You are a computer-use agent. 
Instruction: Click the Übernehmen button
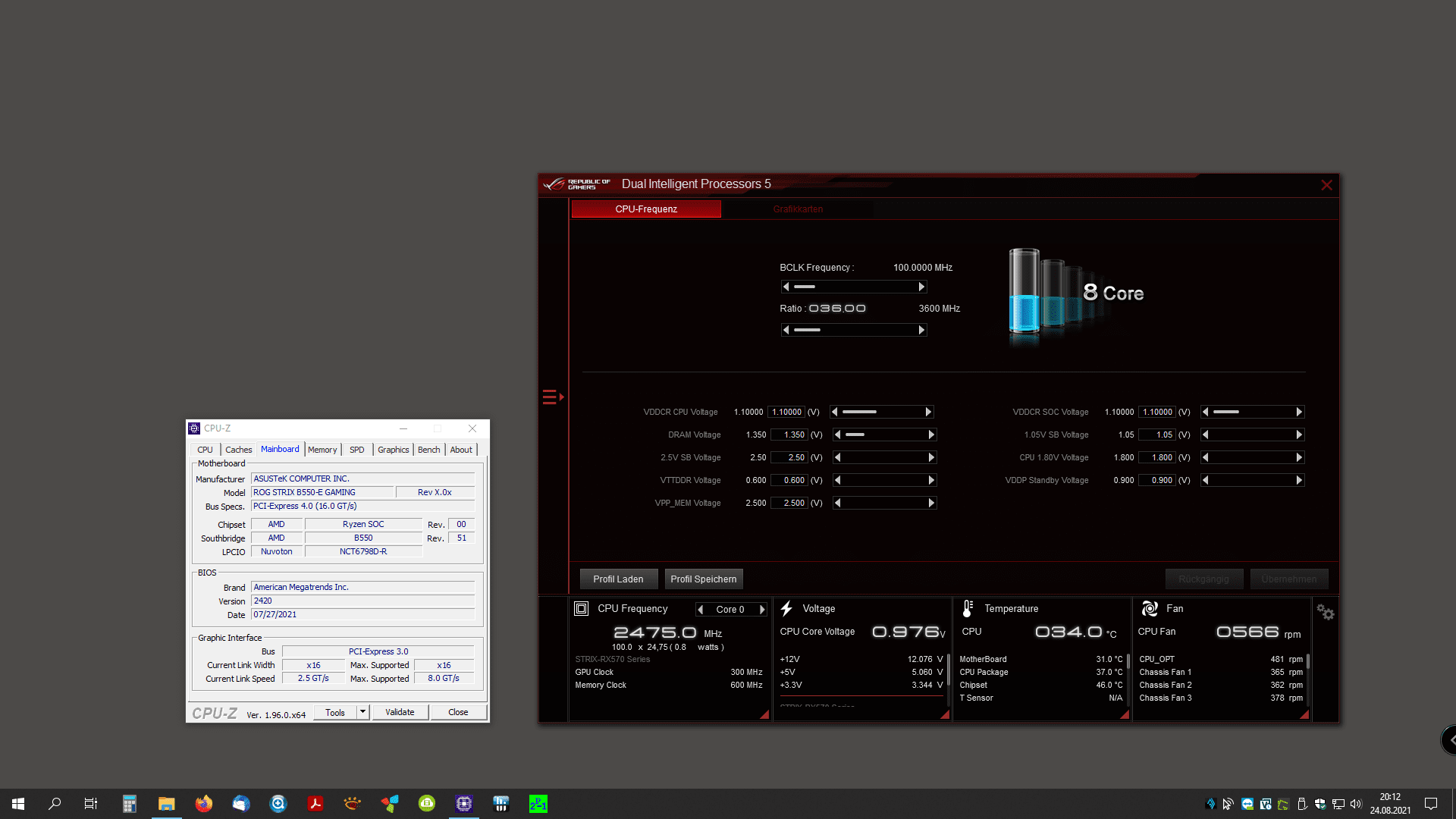pyautogui.click(x=1289, y=579)
